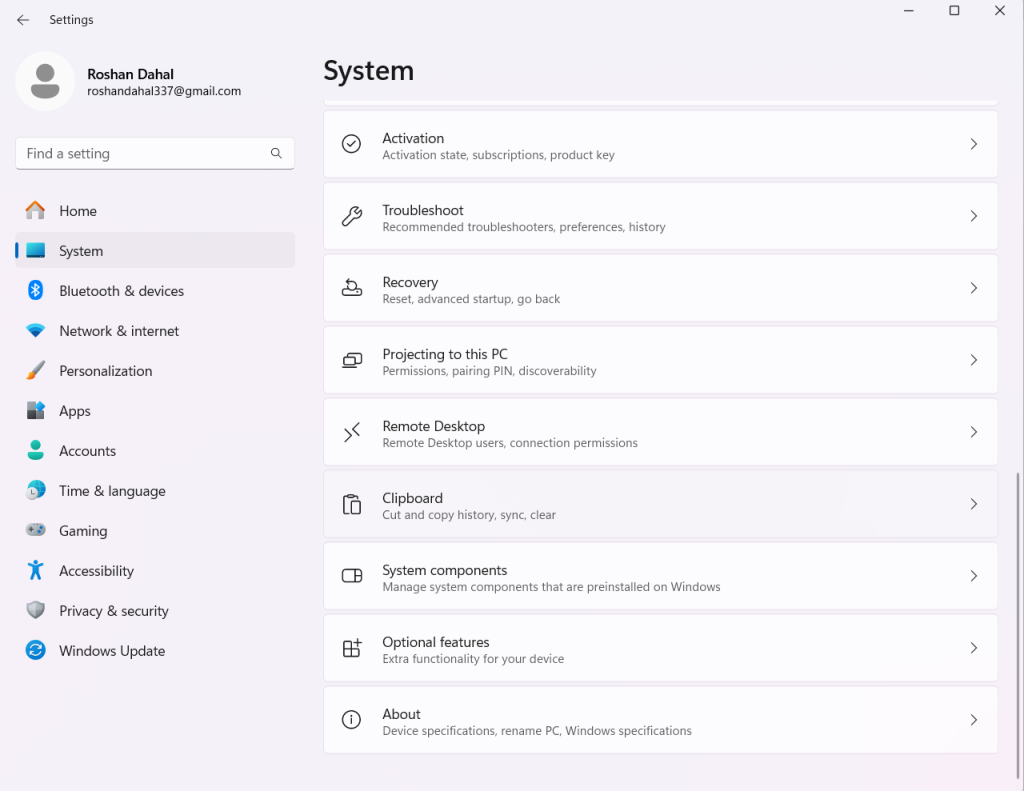The width and height of the screenshot is (1024, 791).
Task: Click the Troubleshoot wrench icon
Action: [351, 216]
